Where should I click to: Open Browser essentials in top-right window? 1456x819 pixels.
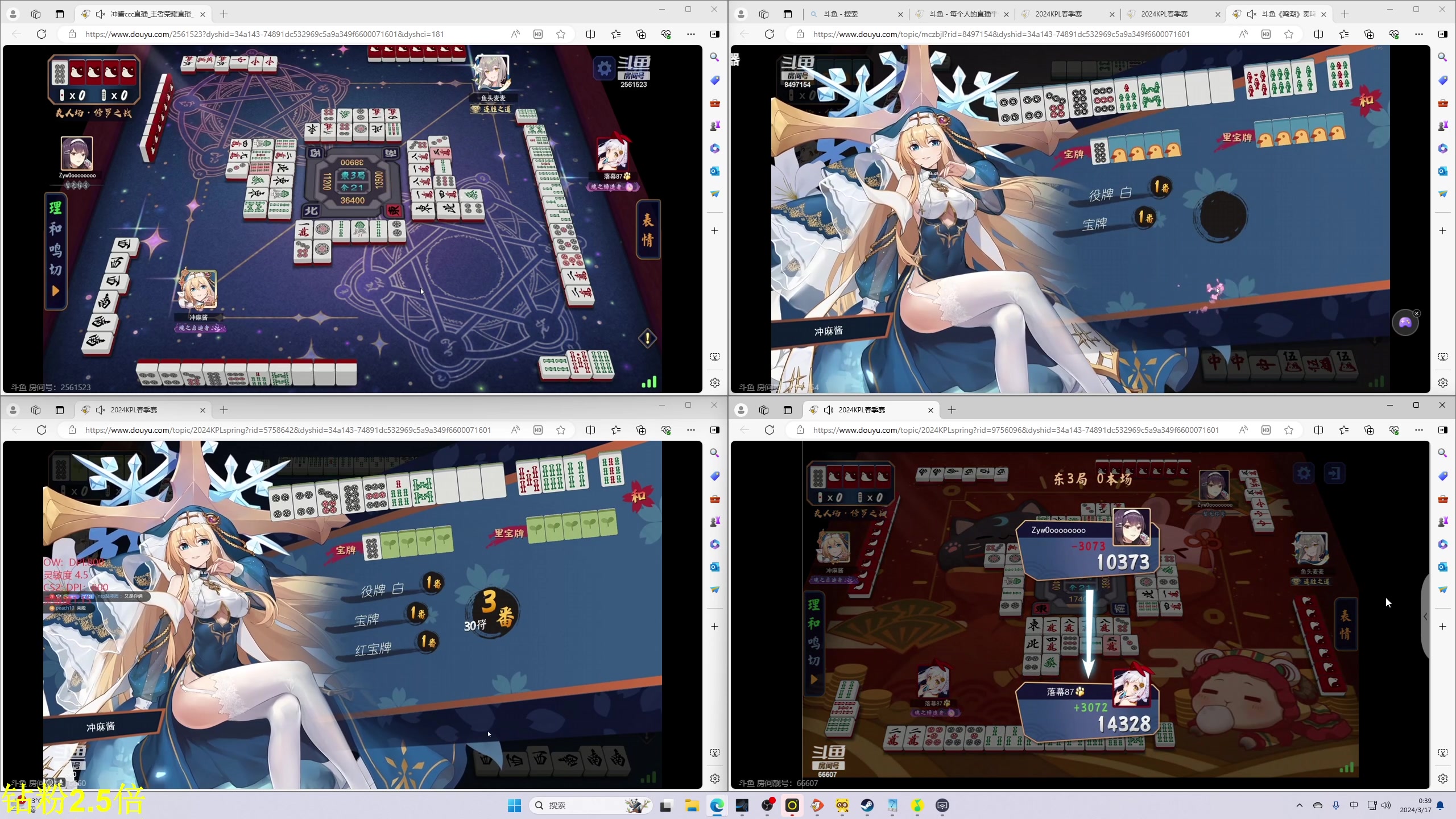[1394, 34]
